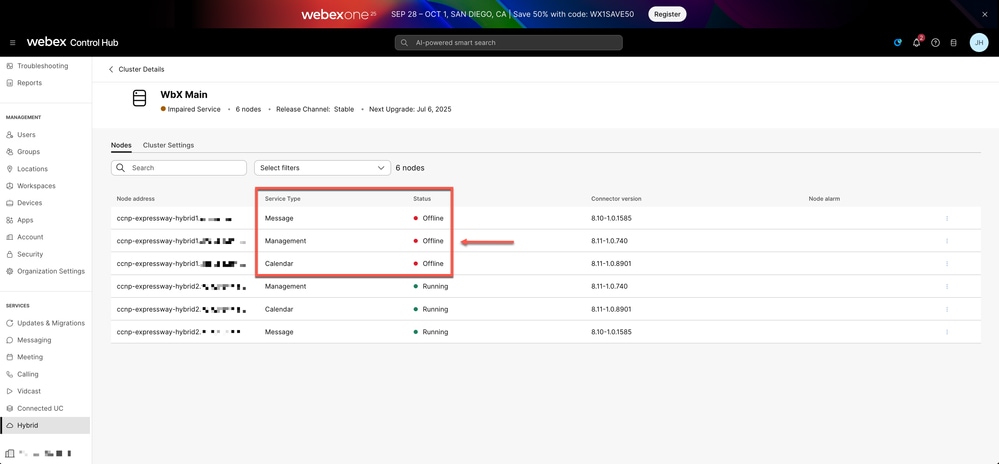Click the Meeting calendar icon
Screen dimensions: 999x464
coord(10,357)
